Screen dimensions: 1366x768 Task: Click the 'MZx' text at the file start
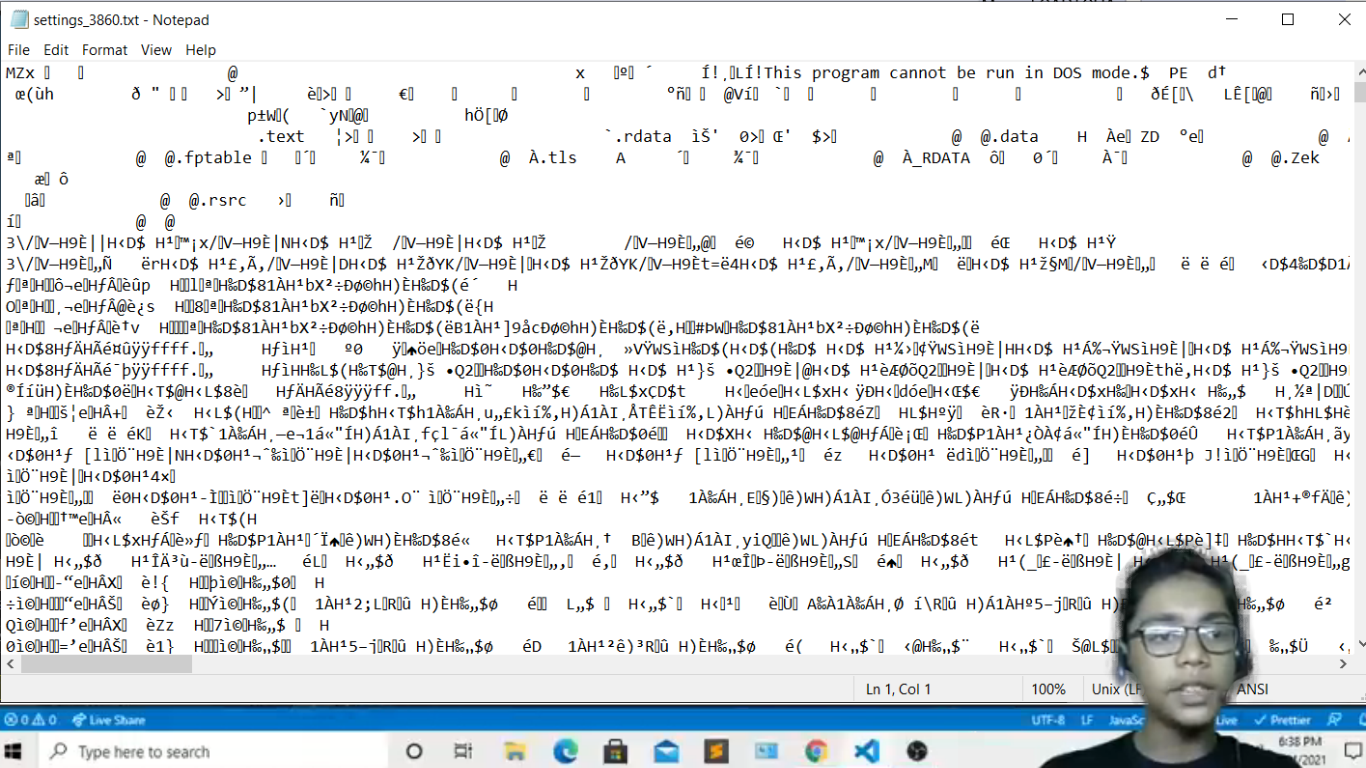point(20,73)
